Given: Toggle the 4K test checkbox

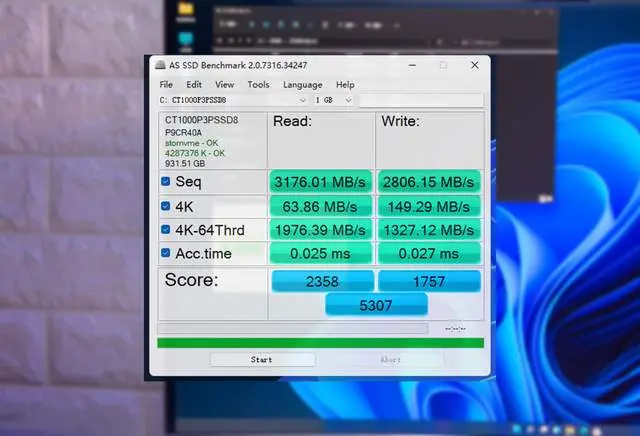Looking at the screenshot, I should click(x=166, y=206).
